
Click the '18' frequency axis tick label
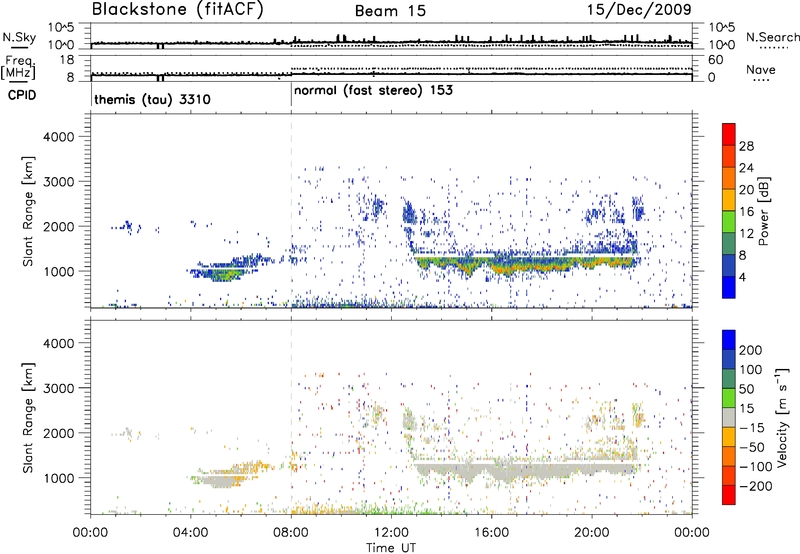tap(67, 60)
